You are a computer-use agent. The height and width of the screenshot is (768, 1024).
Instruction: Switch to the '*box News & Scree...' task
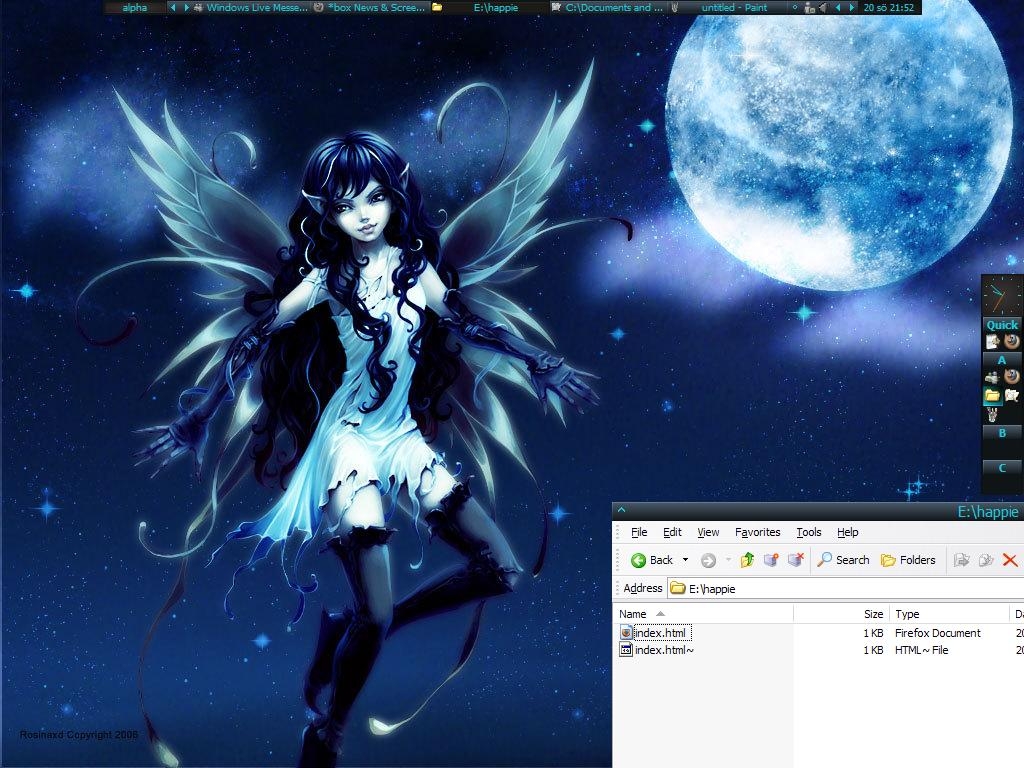tap(370, 8)
